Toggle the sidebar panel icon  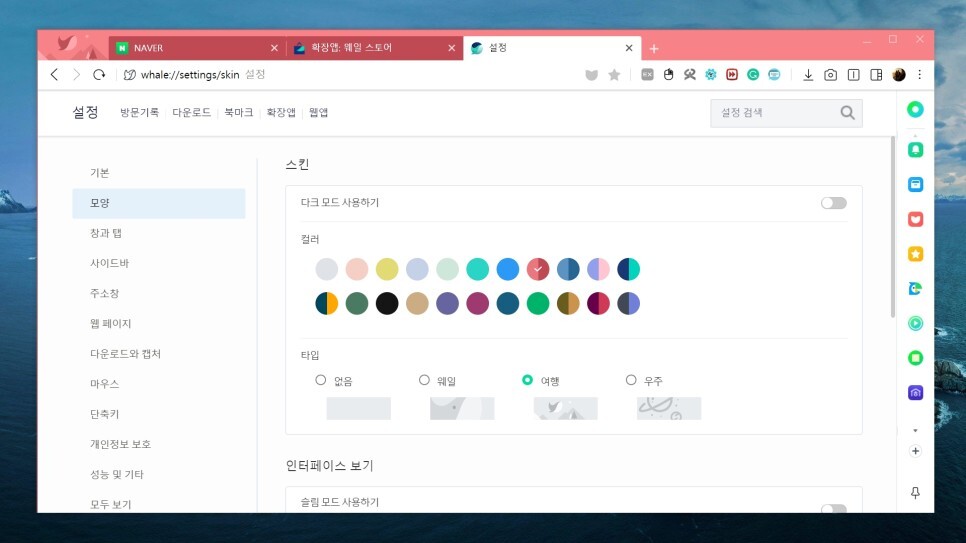876,75
